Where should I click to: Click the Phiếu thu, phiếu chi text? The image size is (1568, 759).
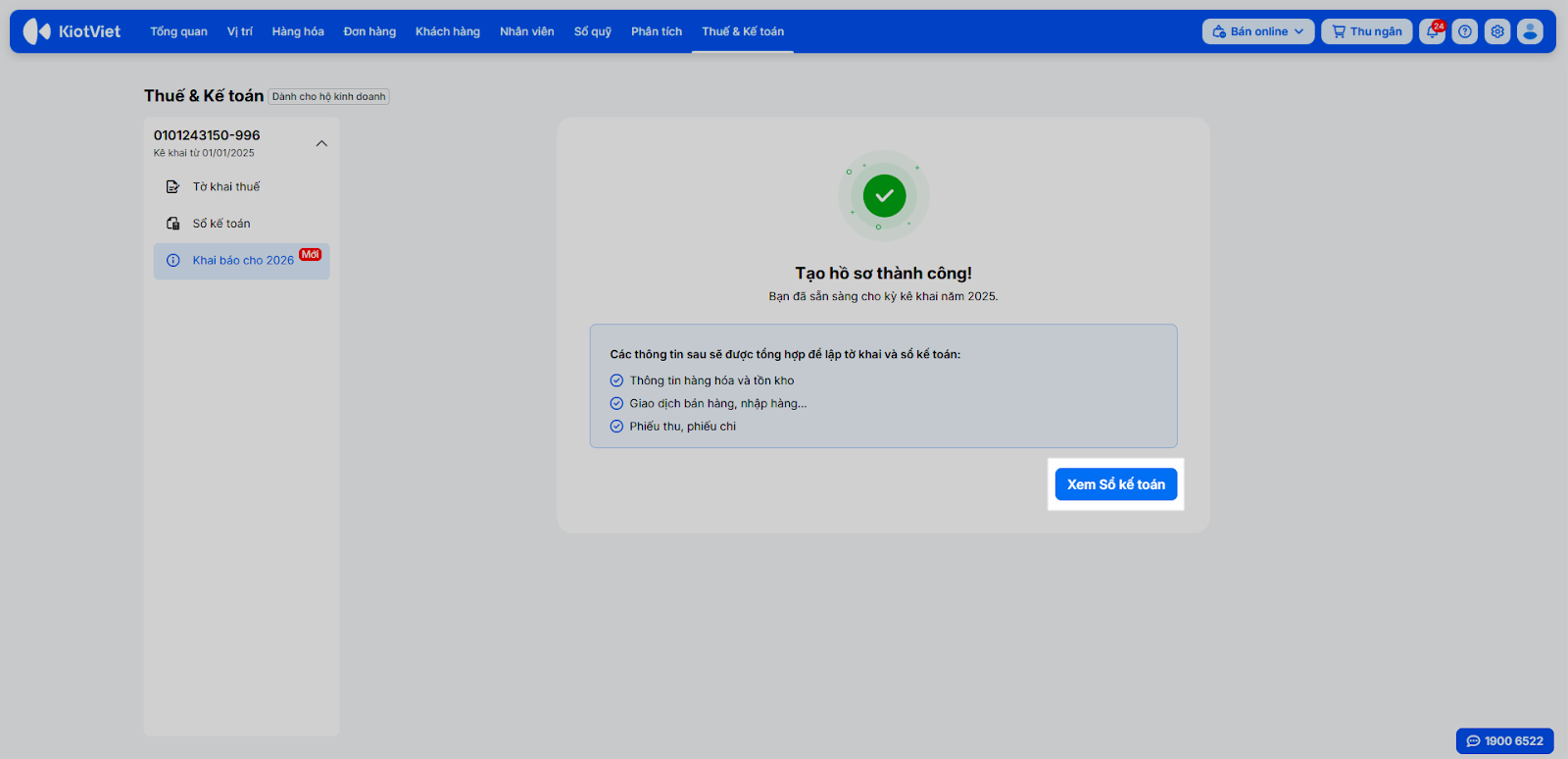683,427
